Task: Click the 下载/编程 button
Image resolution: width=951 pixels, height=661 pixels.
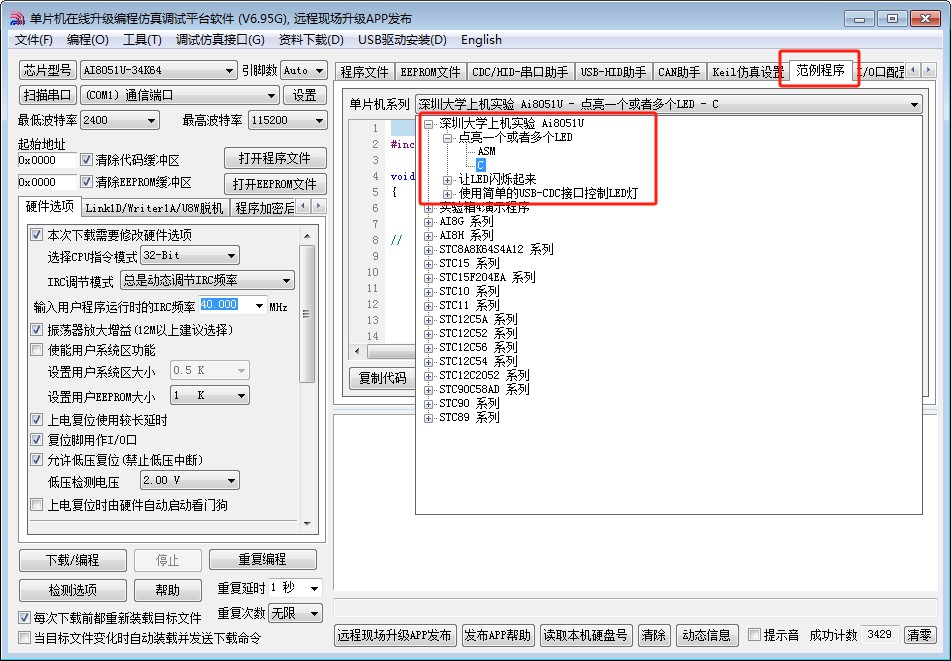Action: coord(73,560)
